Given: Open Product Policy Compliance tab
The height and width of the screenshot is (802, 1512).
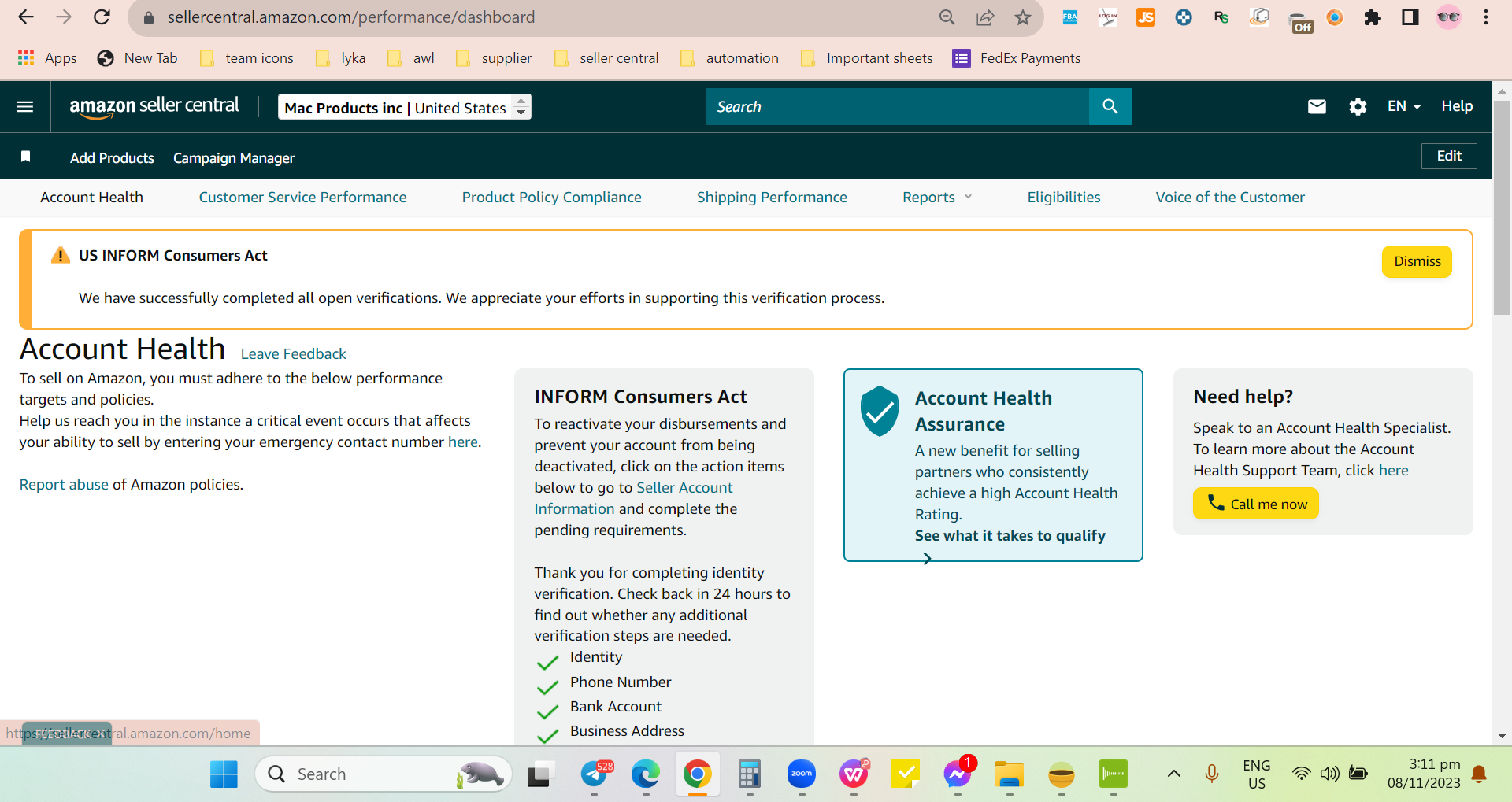Looking at the screenshot, I should pyautogui.click(x=551, y=198).
